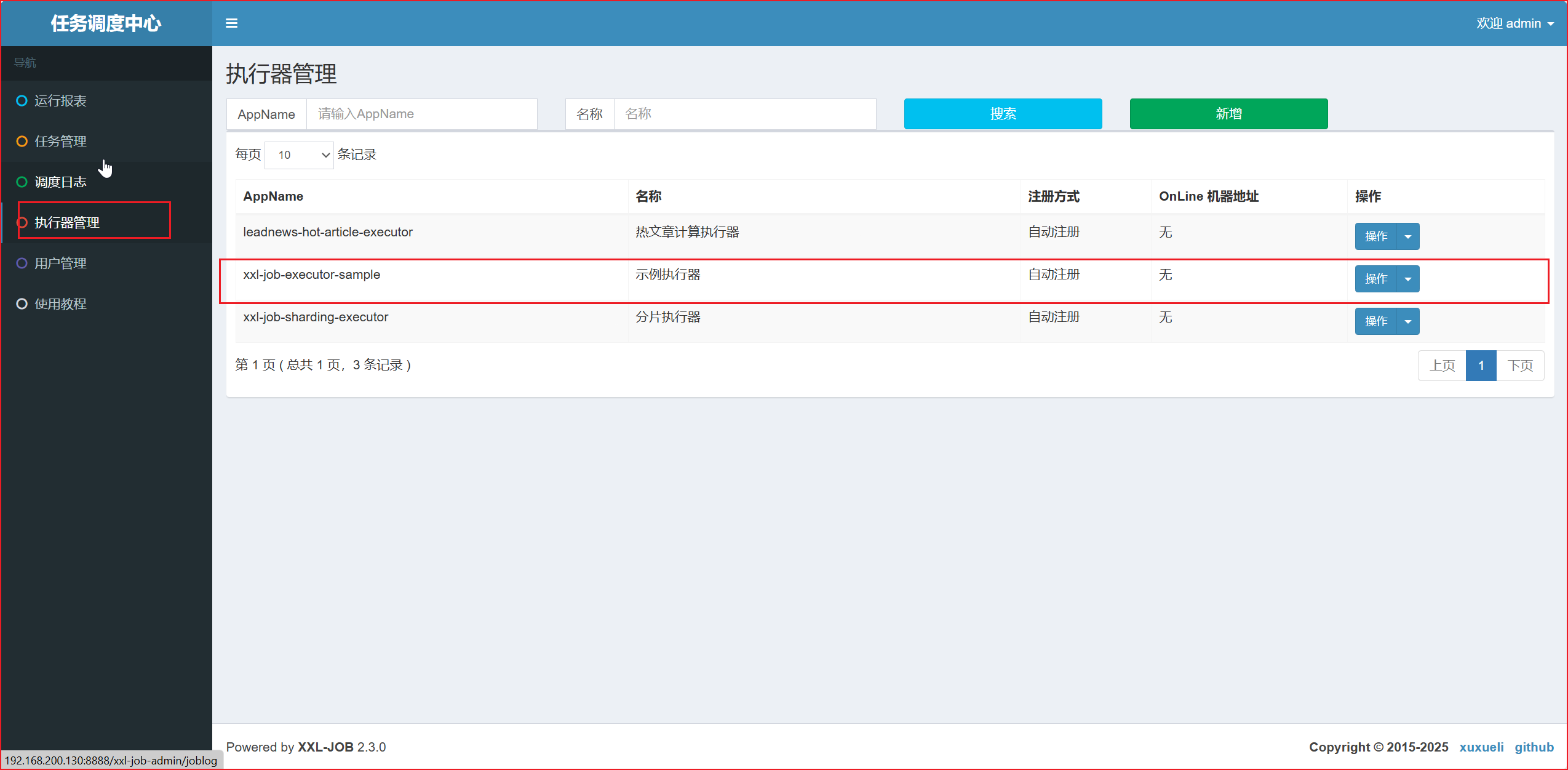Click 操作 button for xxl-job-sharding-executor

click(1375, 322)
